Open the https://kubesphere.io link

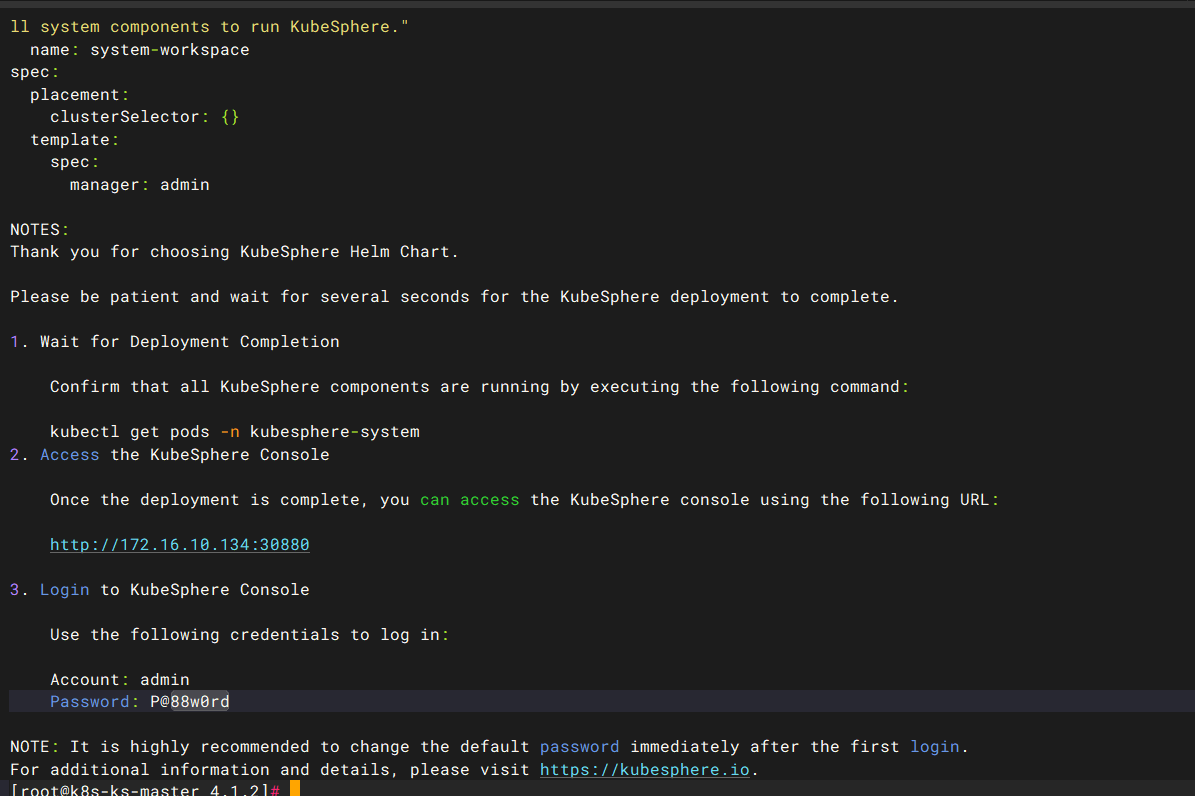[x=645, y=769]
